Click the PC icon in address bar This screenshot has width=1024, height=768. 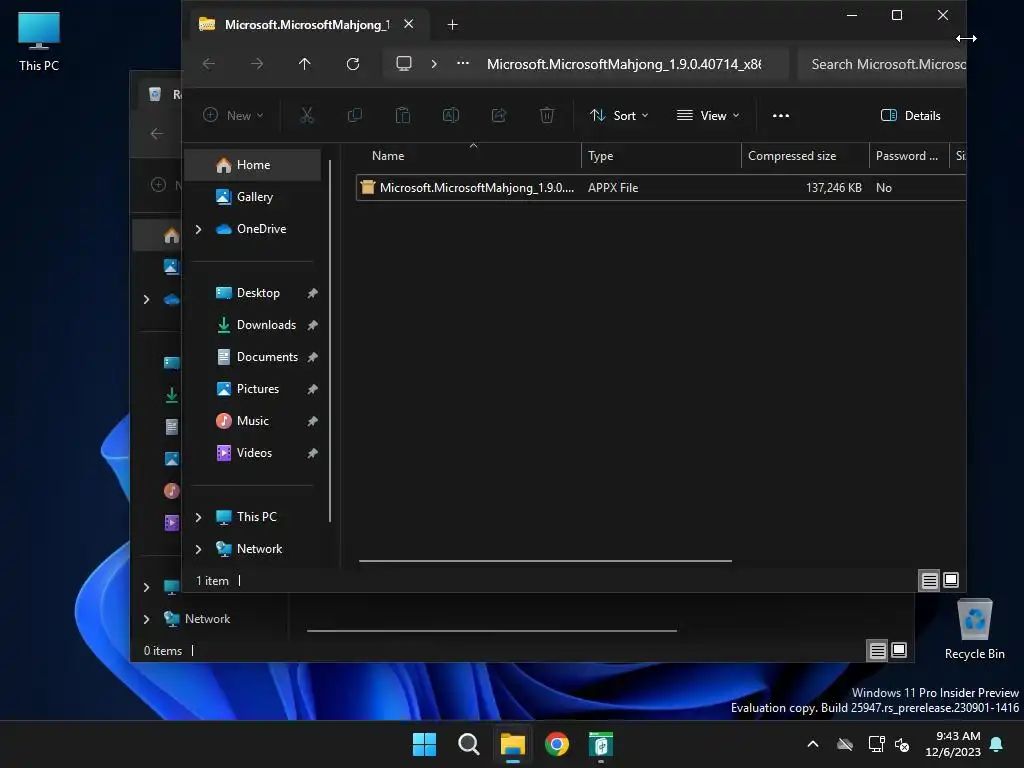tap(404, 64)
